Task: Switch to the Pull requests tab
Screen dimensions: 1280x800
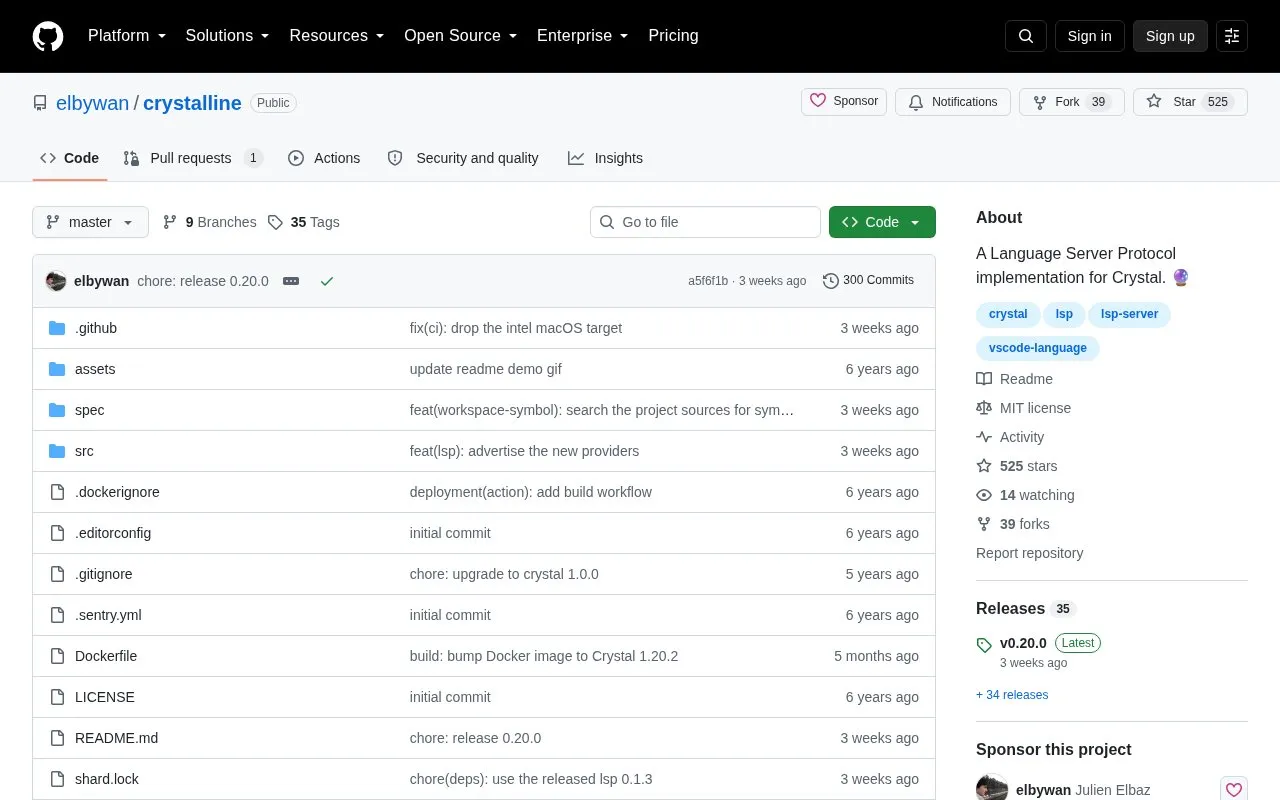Action: (x=193, y=158)
